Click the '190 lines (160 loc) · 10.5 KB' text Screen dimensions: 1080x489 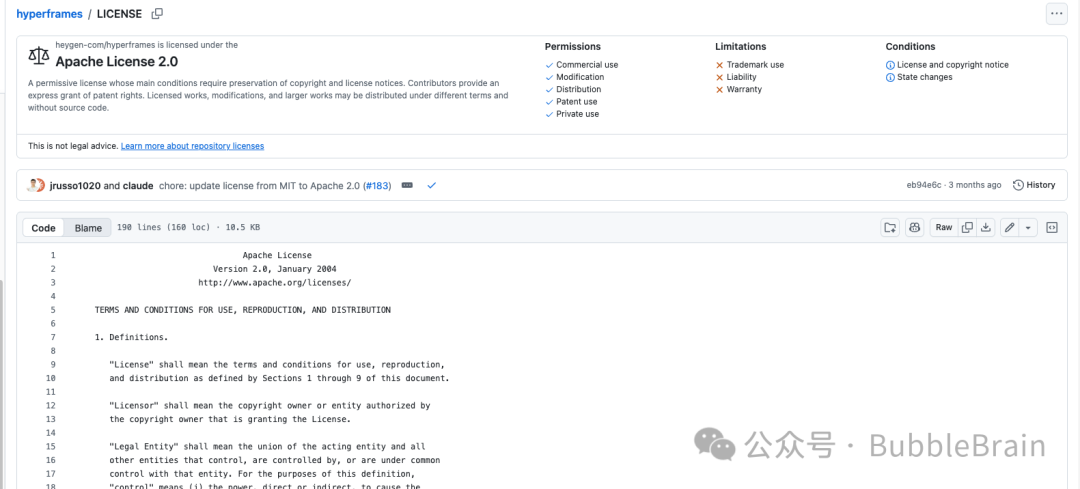click(x=189, y=227)
